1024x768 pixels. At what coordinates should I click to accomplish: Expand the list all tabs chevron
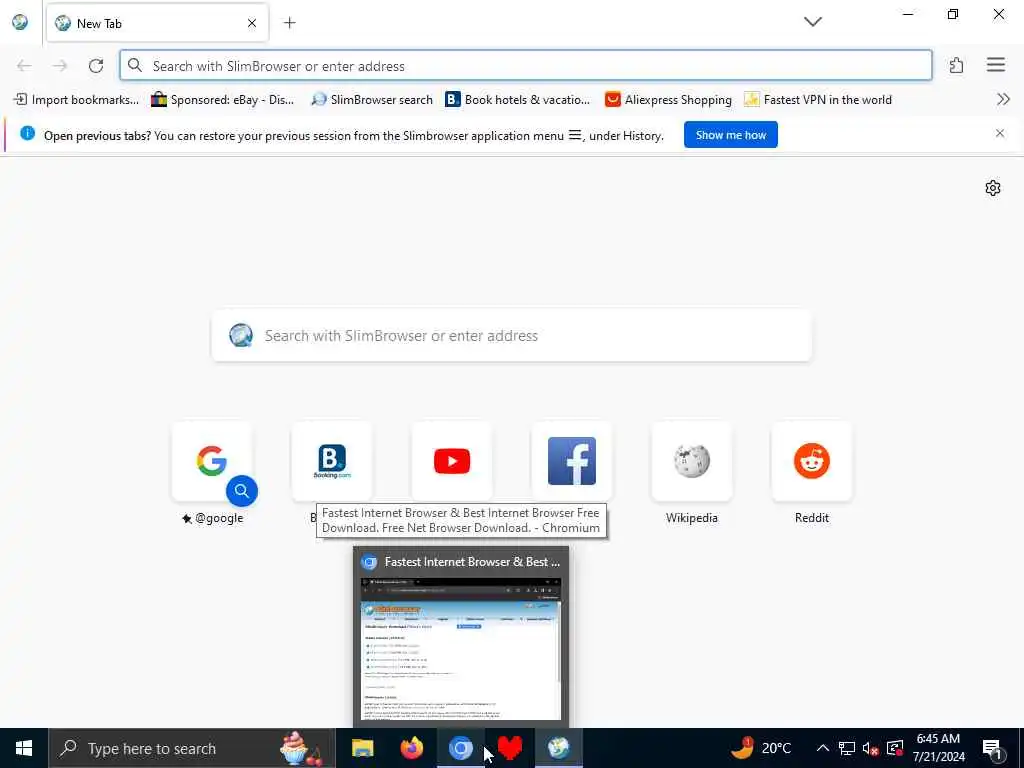[812, 22]
